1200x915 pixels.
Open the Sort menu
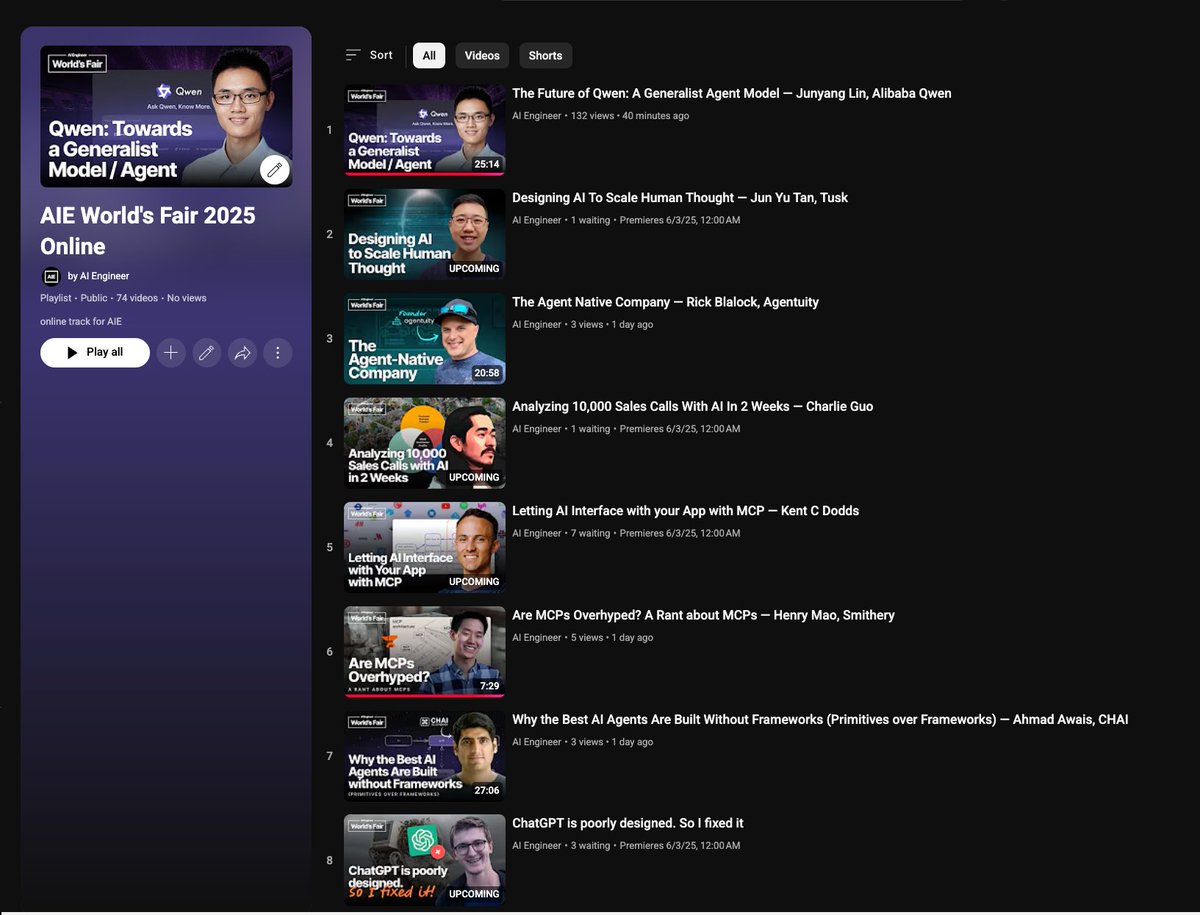point(369,55)
